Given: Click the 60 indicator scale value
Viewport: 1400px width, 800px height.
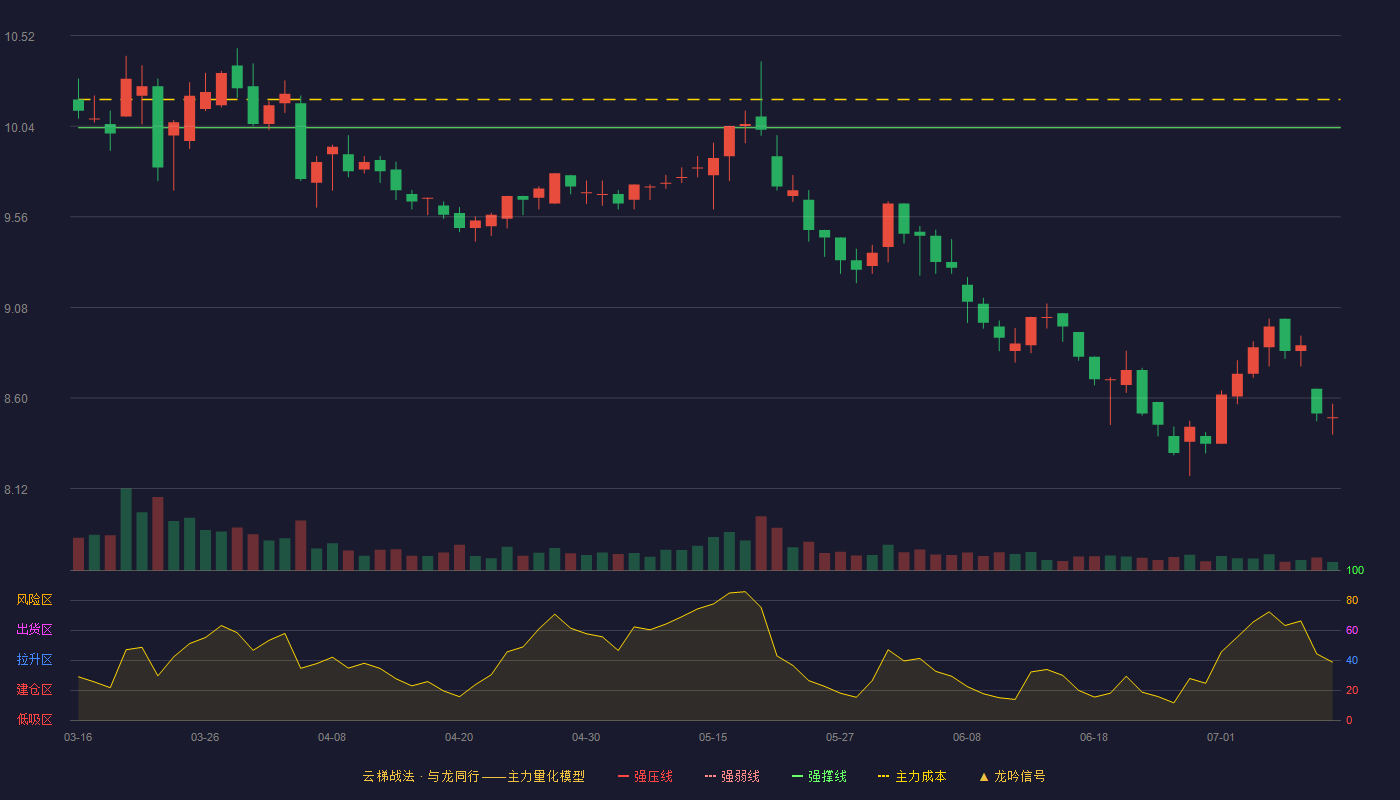Looking at the screenshot, I should click(1352, 630).
